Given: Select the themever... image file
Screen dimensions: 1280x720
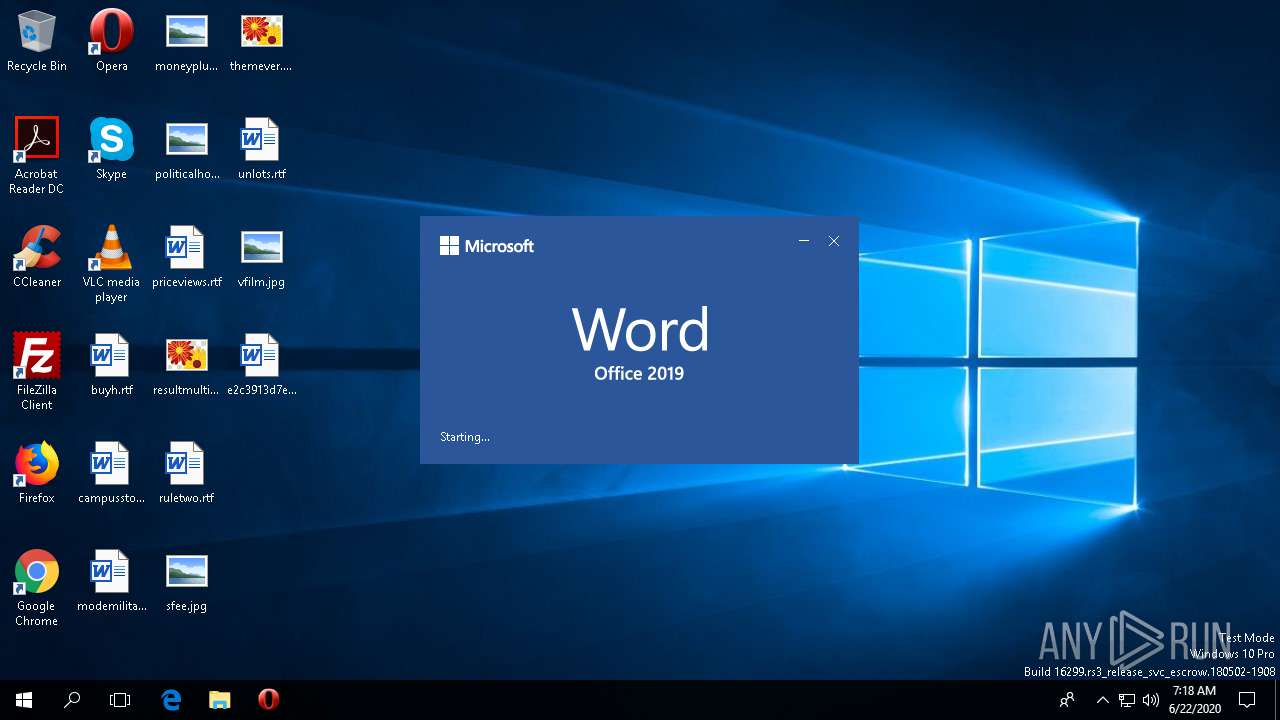Looking at the screenshot, I should pyautogui.click(x=261, y=41).
